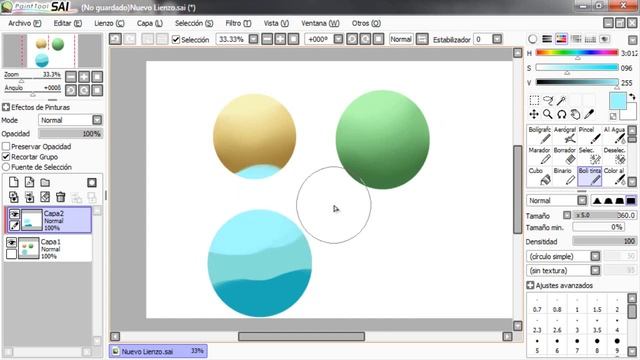Toggle the color mixer panel icon
The width and height of the screenshot is (640, 360).
click(x=576, y=39)
